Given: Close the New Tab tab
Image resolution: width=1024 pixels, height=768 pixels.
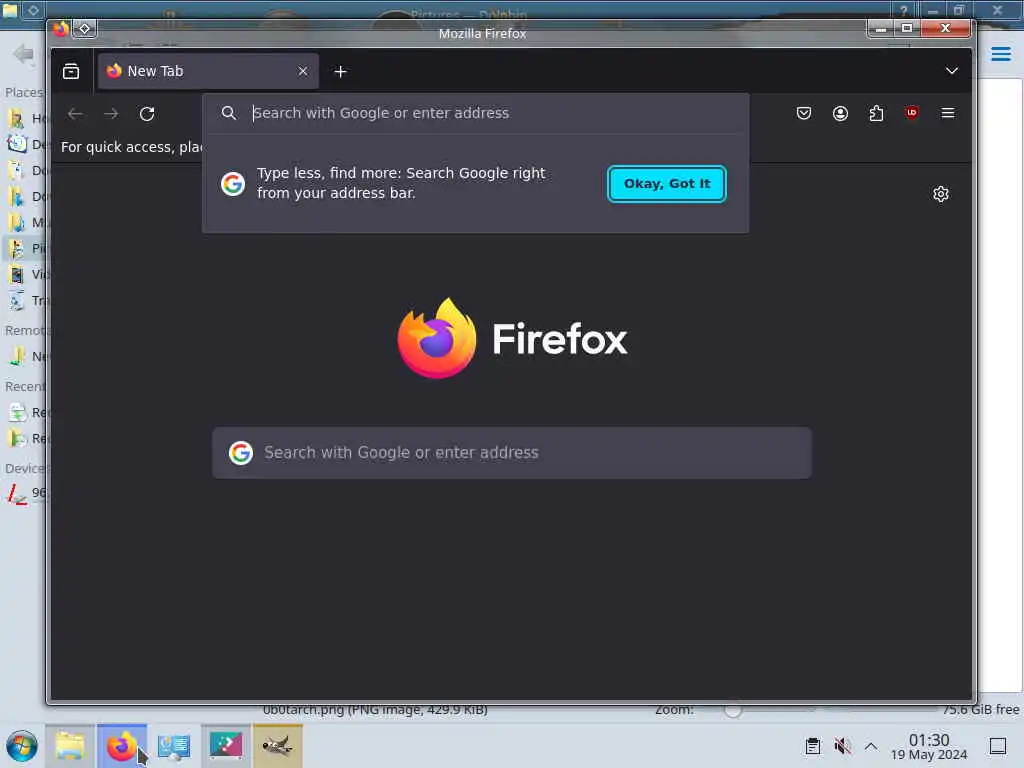Looking at the screenshot, I should (302, 71).
